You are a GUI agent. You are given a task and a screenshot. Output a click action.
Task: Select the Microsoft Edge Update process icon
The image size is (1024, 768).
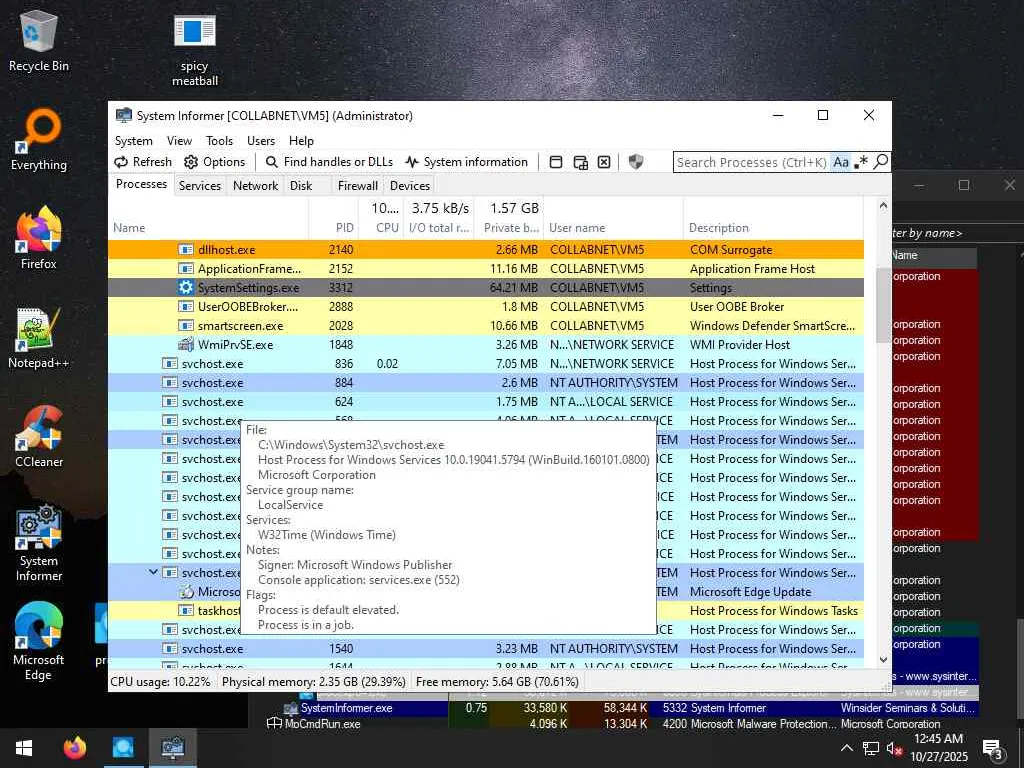point(186,592)
